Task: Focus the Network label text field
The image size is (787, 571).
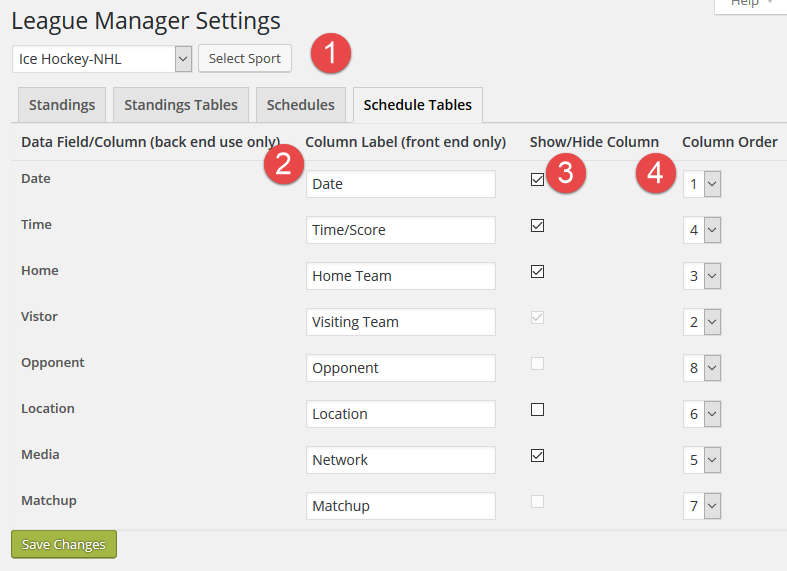Action: [x=401, y=460]
